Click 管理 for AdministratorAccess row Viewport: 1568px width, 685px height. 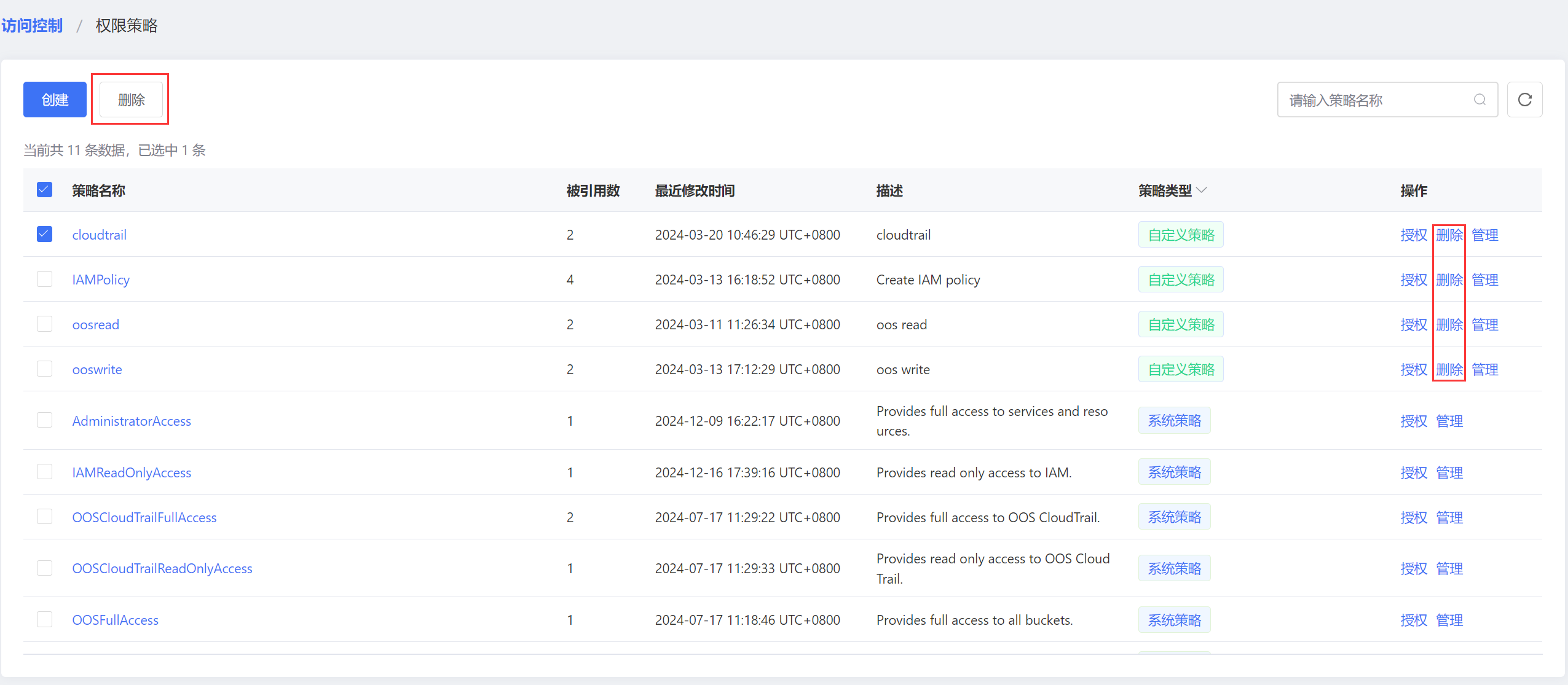[1449, 421]
